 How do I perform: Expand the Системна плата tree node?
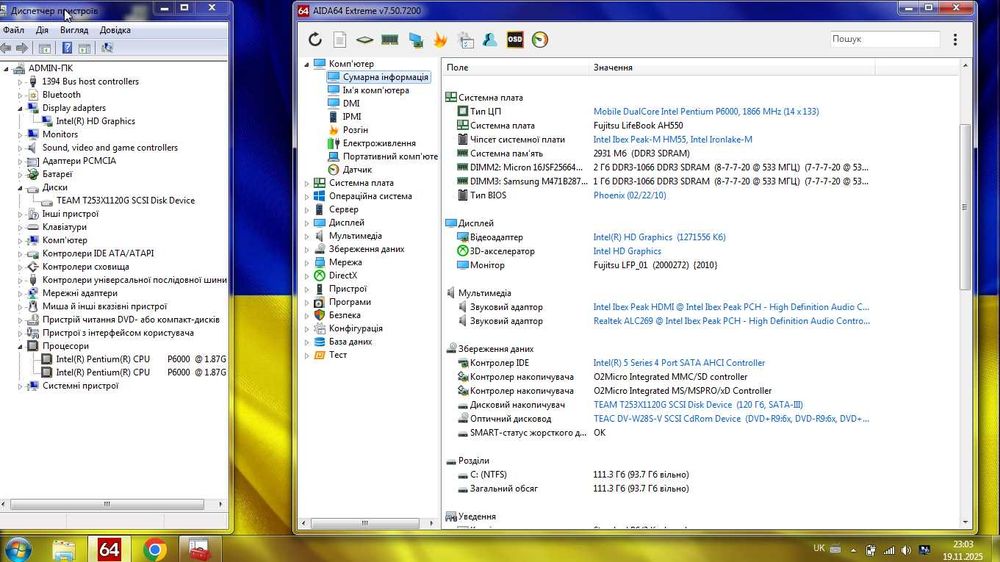pos(307,183)
